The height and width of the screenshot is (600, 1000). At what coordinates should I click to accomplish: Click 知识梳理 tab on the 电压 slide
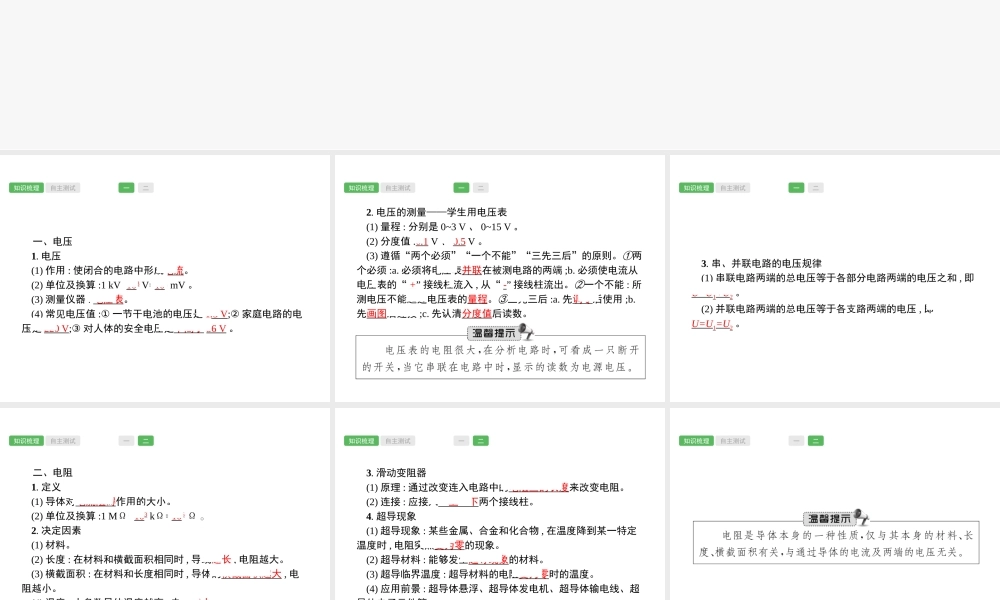pyautogui.click(x=26, y=188)
